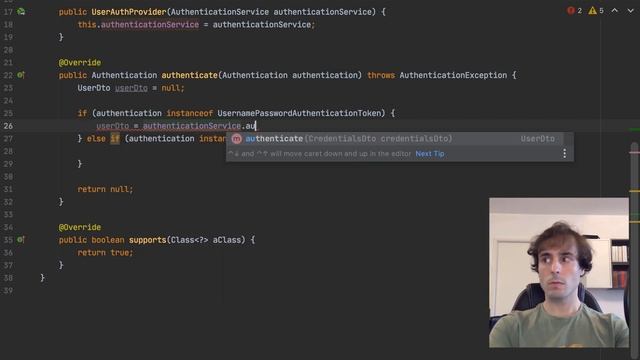Click the implements-method gutter icon on line 35

(x=21, y=240)
